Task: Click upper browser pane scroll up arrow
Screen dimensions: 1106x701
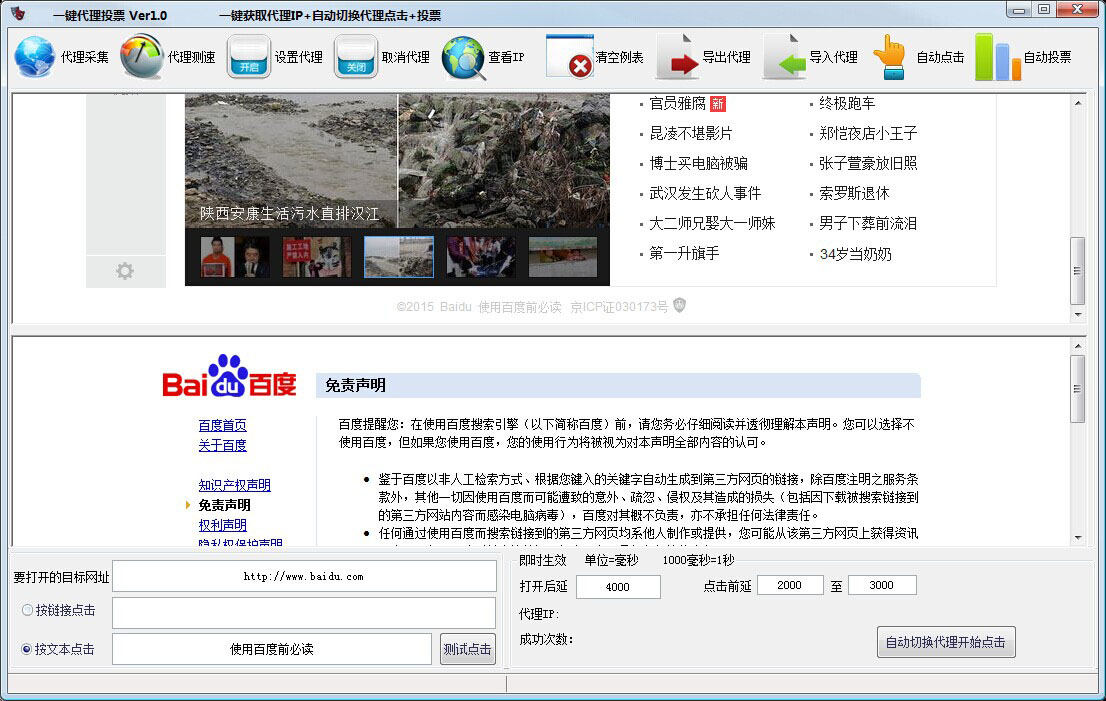Action: 1078,104
